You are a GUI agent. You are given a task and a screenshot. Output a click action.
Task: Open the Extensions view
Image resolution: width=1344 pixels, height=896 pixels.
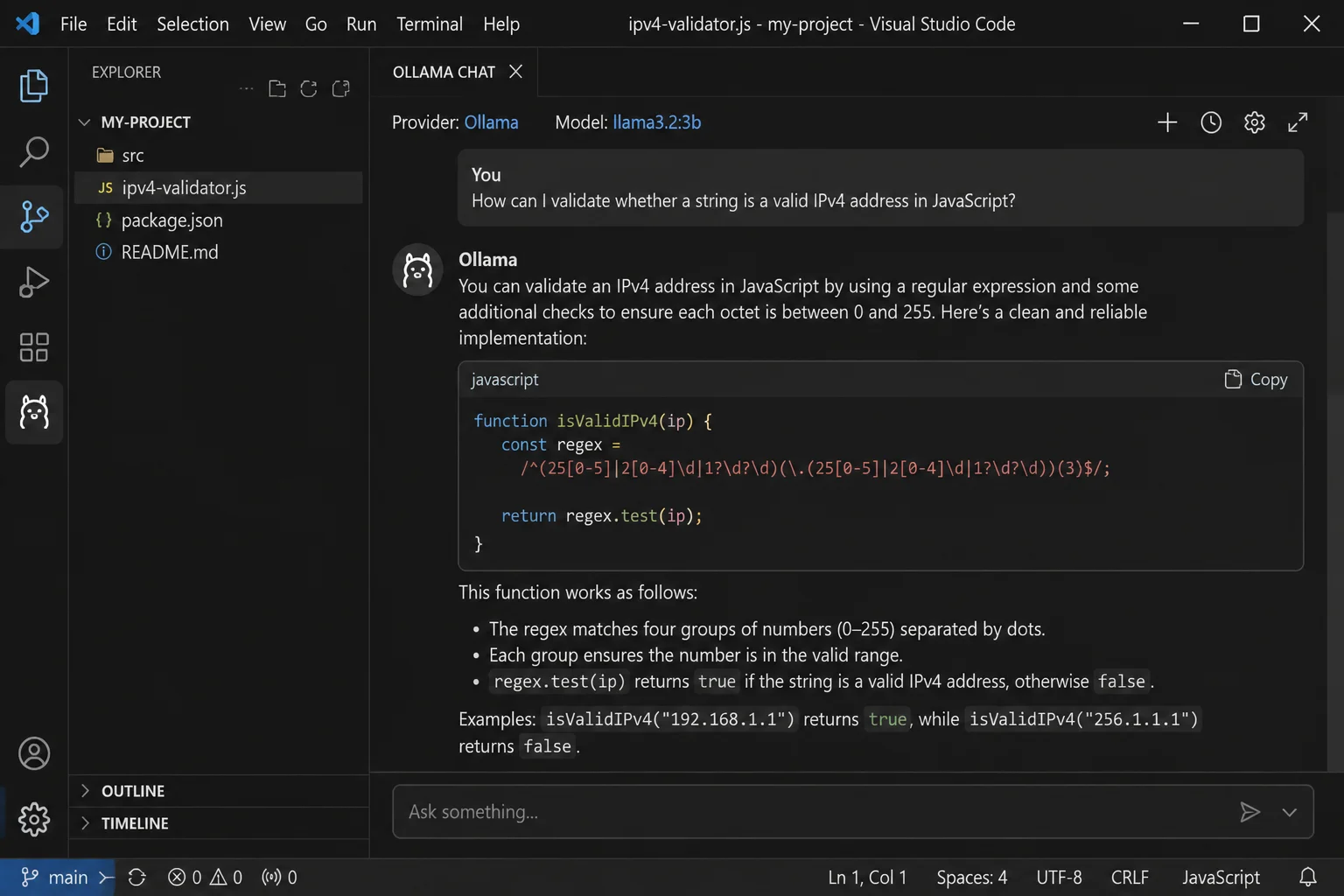coord(33,347)
